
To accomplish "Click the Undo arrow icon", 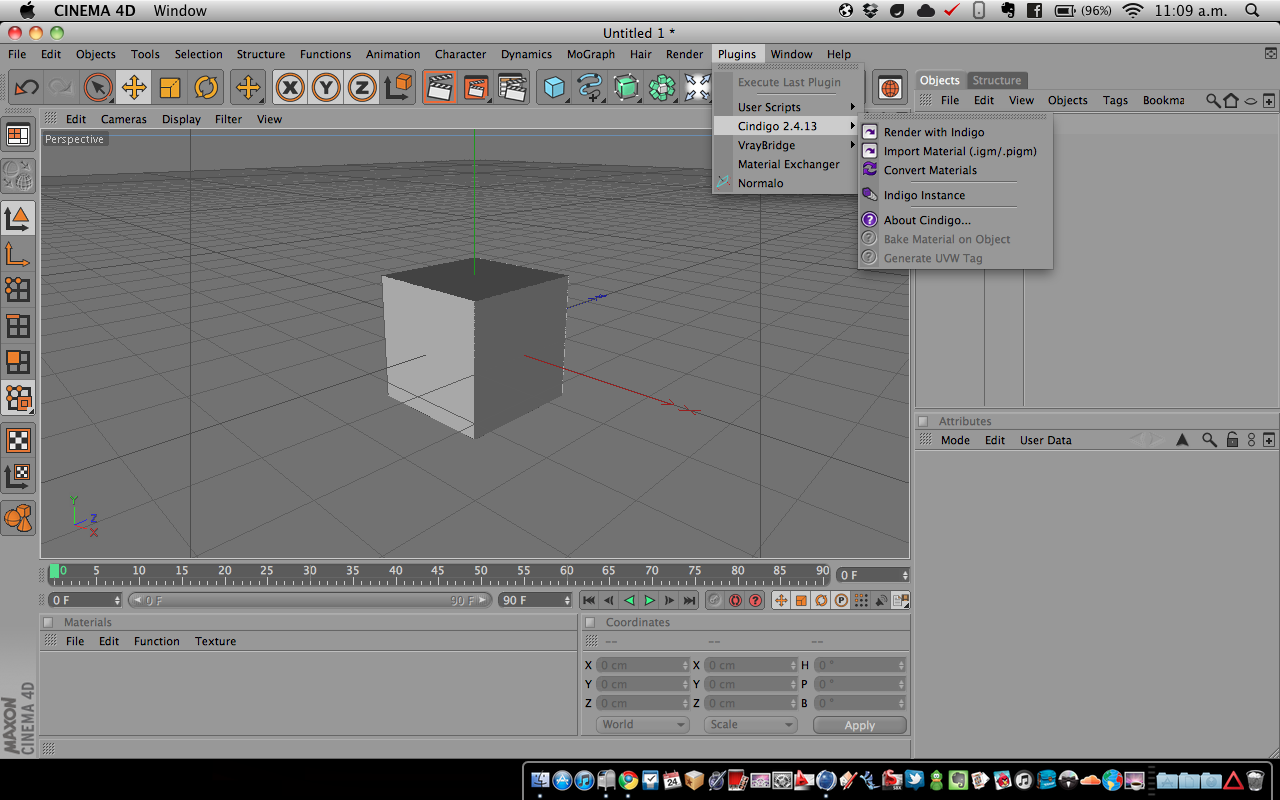I will [x=26, y=88].
